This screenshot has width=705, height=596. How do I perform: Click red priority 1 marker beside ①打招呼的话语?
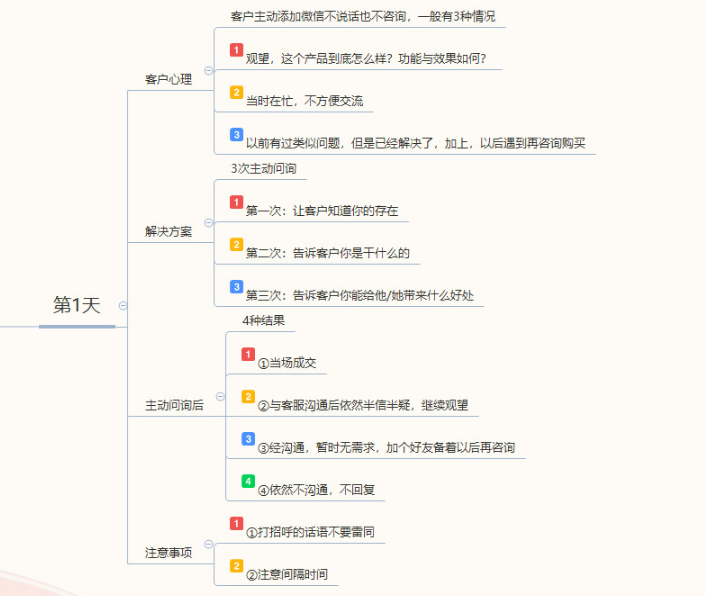[236, 523]
